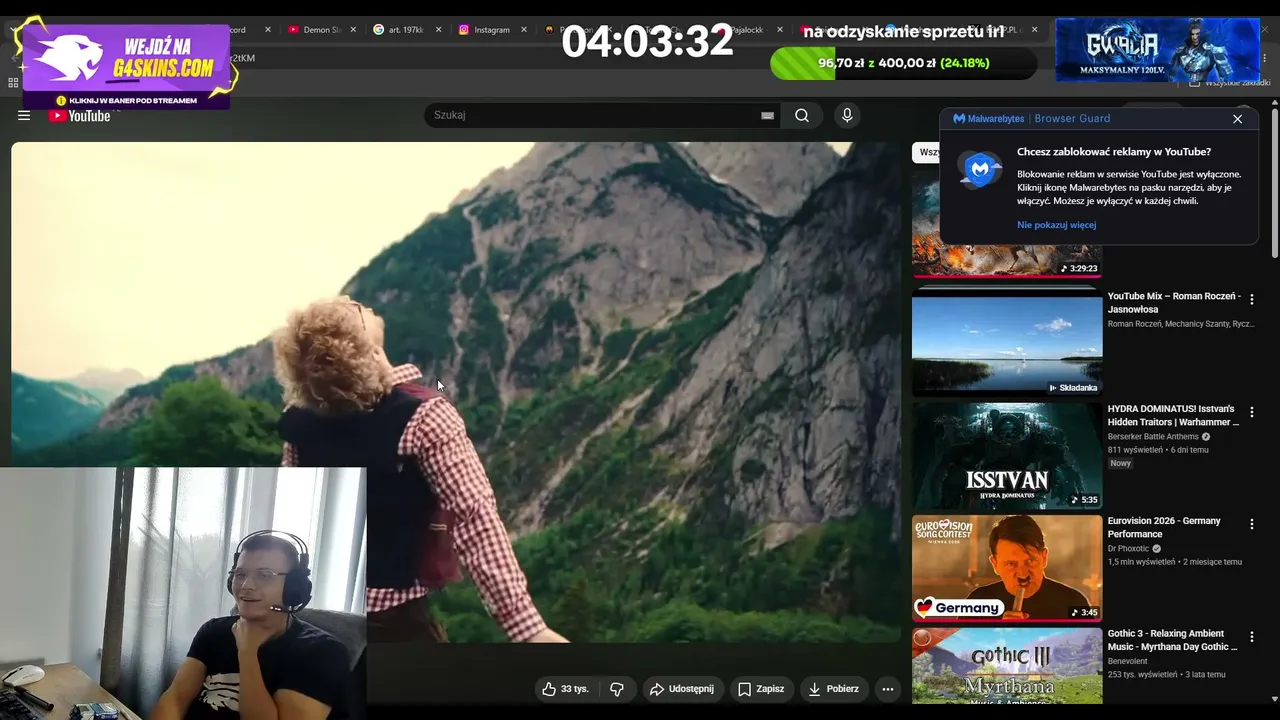Visit the Berserker Battle Anthems channel
This screenshot has height=720, width=1280.
(x=1154, y=437)
